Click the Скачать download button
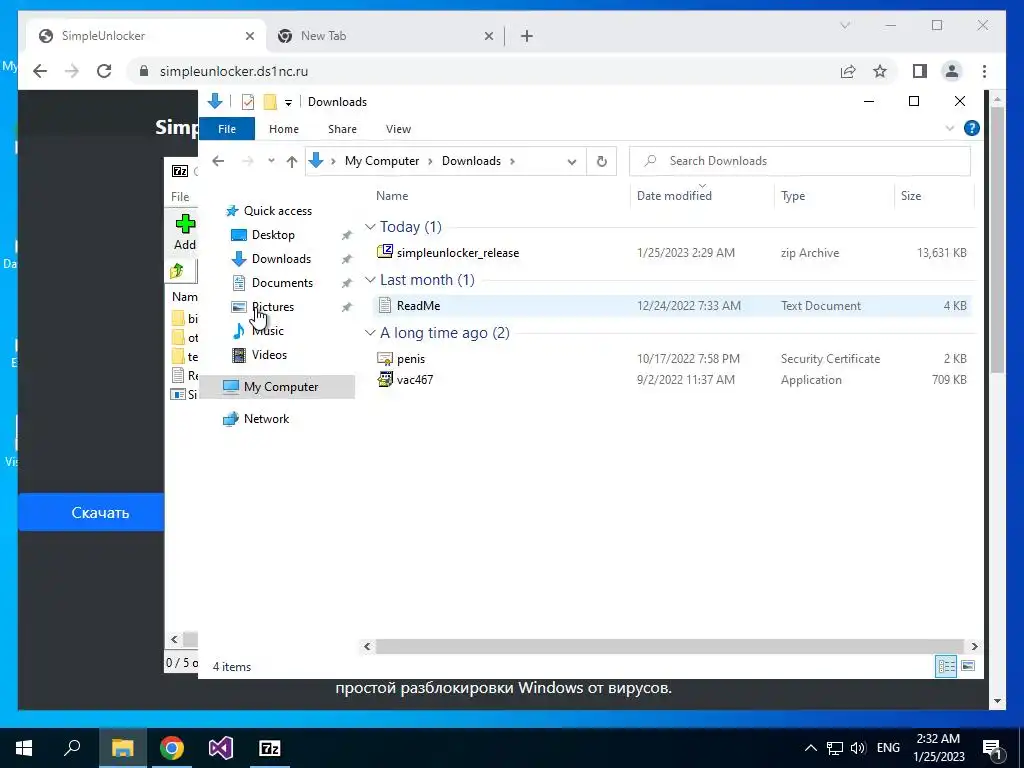Screen dimensions: 1024x768 91,513
